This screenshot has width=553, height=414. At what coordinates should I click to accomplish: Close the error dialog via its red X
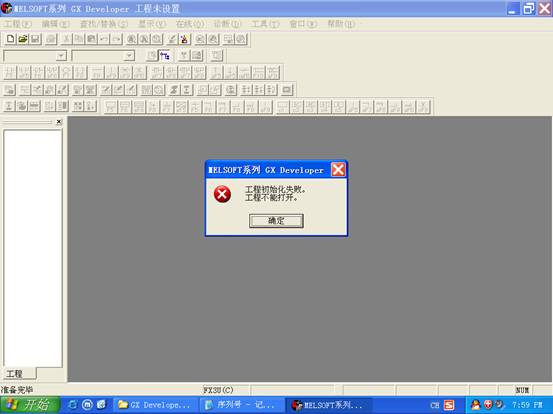pyautogui.click(x=338, y=170)
